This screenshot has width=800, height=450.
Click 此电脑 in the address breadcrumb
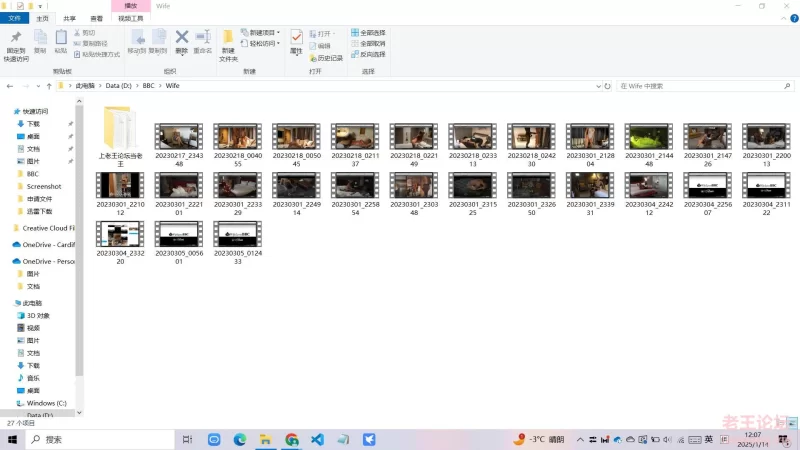pos(85,86)
